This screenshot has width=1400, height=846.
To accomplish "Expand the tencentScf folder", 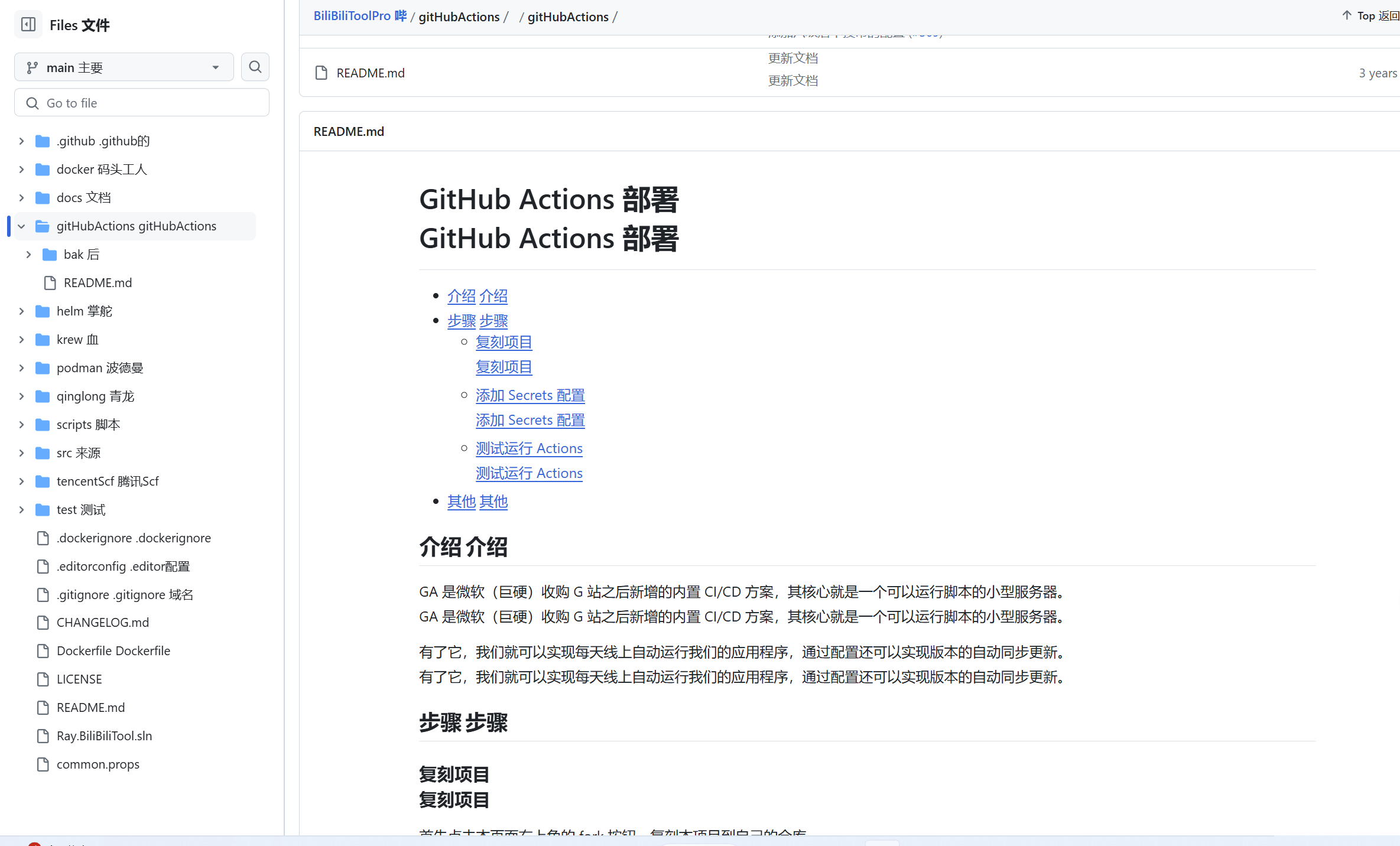I will [21, 481].
